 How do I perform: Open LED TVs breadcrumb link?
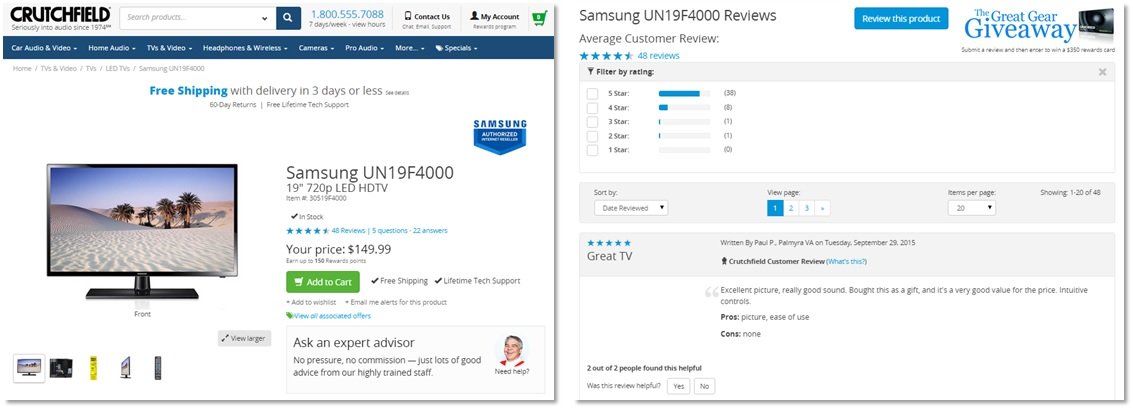click(118, 69)
